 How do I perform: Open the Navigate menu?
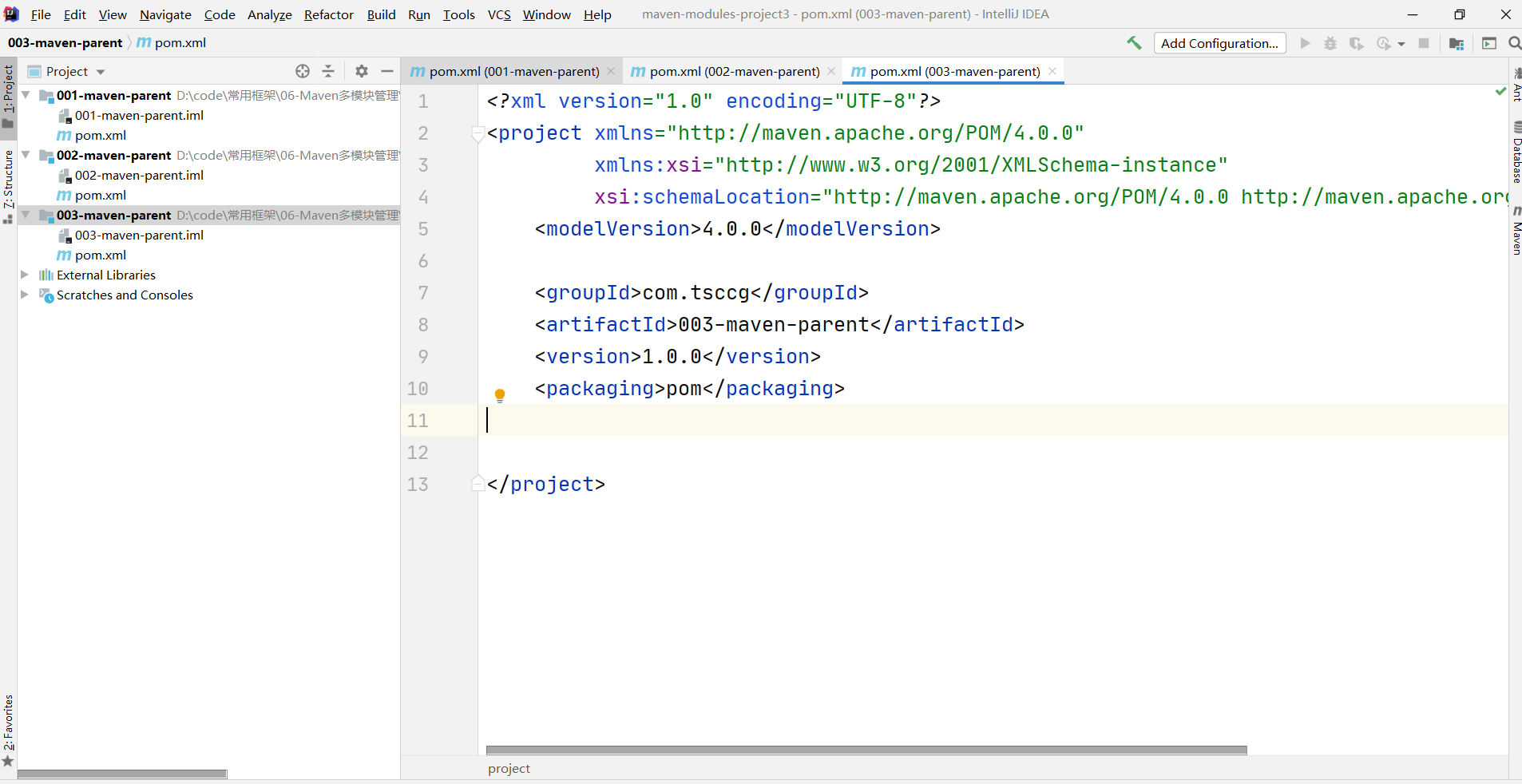(165, 14)
